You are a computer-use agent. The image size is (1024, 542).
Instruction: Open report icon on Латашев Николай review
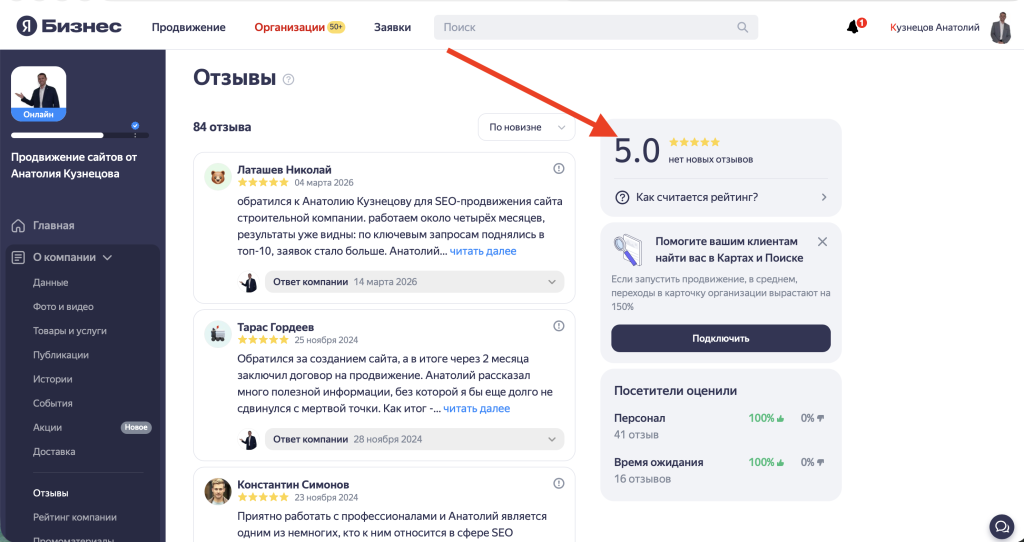558,168
